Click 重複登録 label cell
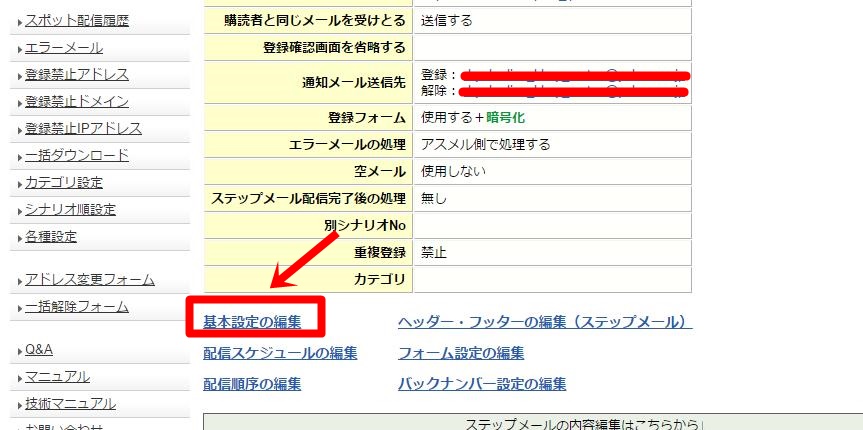This screenshot has width=863, height=430. [308, 253]
